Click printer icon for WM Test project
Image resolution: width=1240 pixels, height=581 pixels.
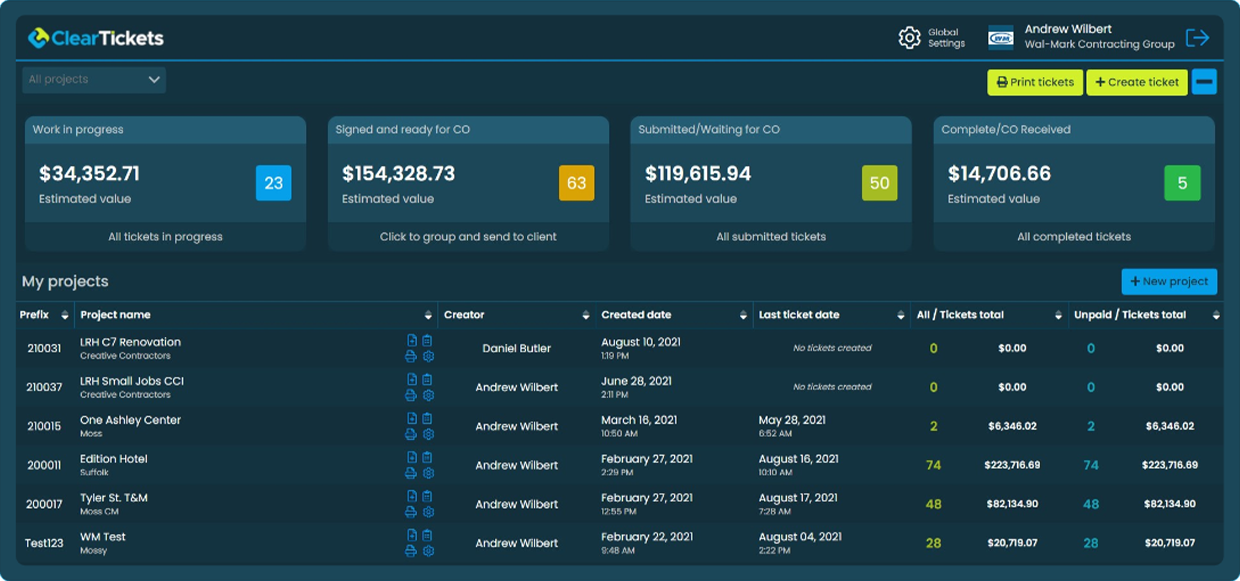pos(411,551)
